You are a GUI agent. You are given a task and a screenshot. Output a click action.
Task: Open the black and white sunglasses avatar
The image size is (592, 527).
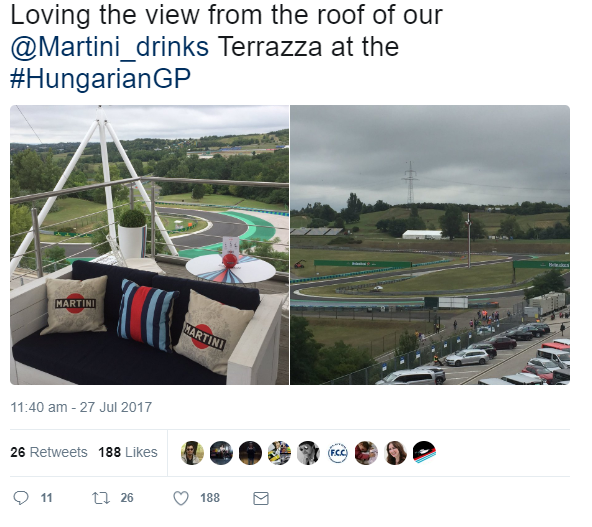point(308,453)
